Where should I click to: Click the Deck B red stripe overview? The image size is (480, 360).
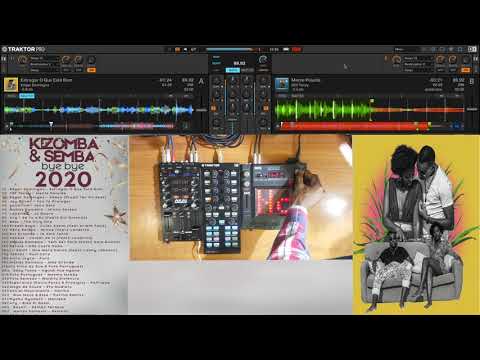[x=355, y=126]
